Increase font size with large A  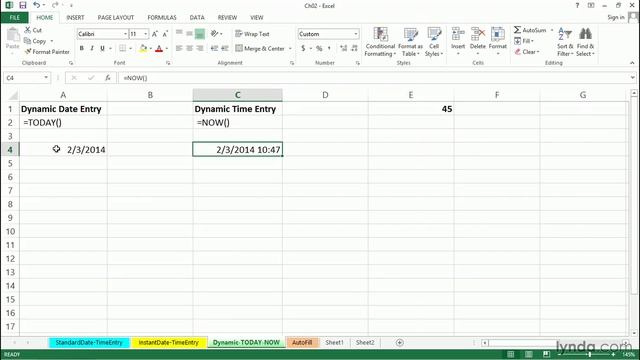tap(155, 34)
